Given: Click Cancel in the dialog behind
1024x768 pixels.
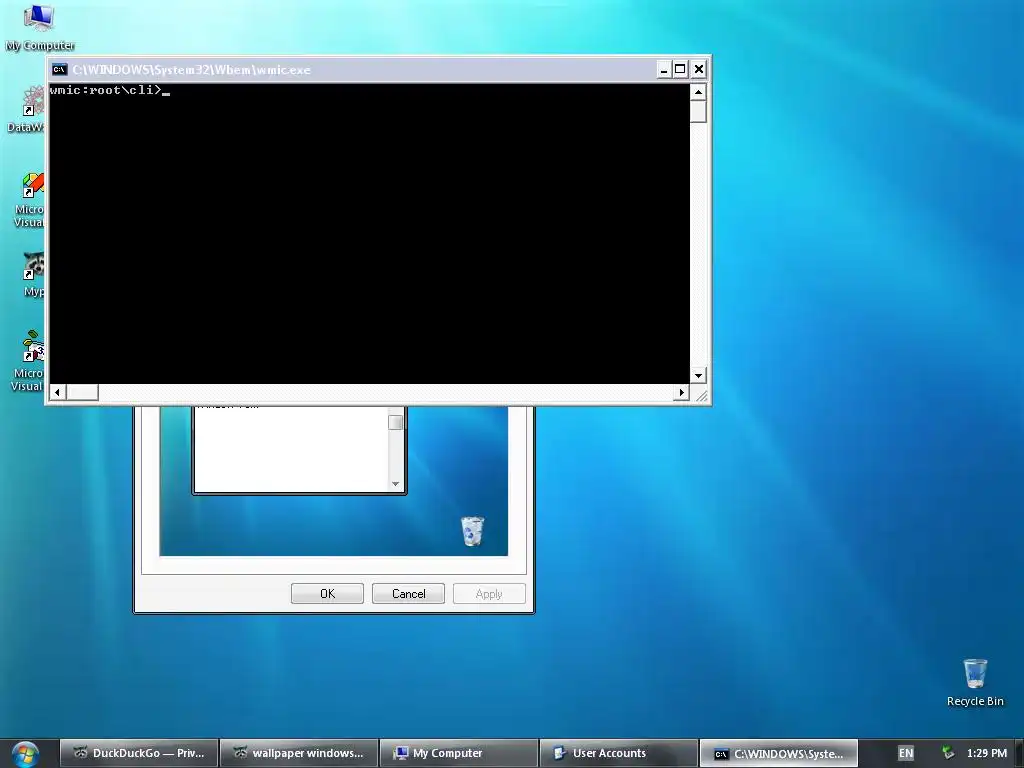Looking at the screenshot, I should 408,594.
